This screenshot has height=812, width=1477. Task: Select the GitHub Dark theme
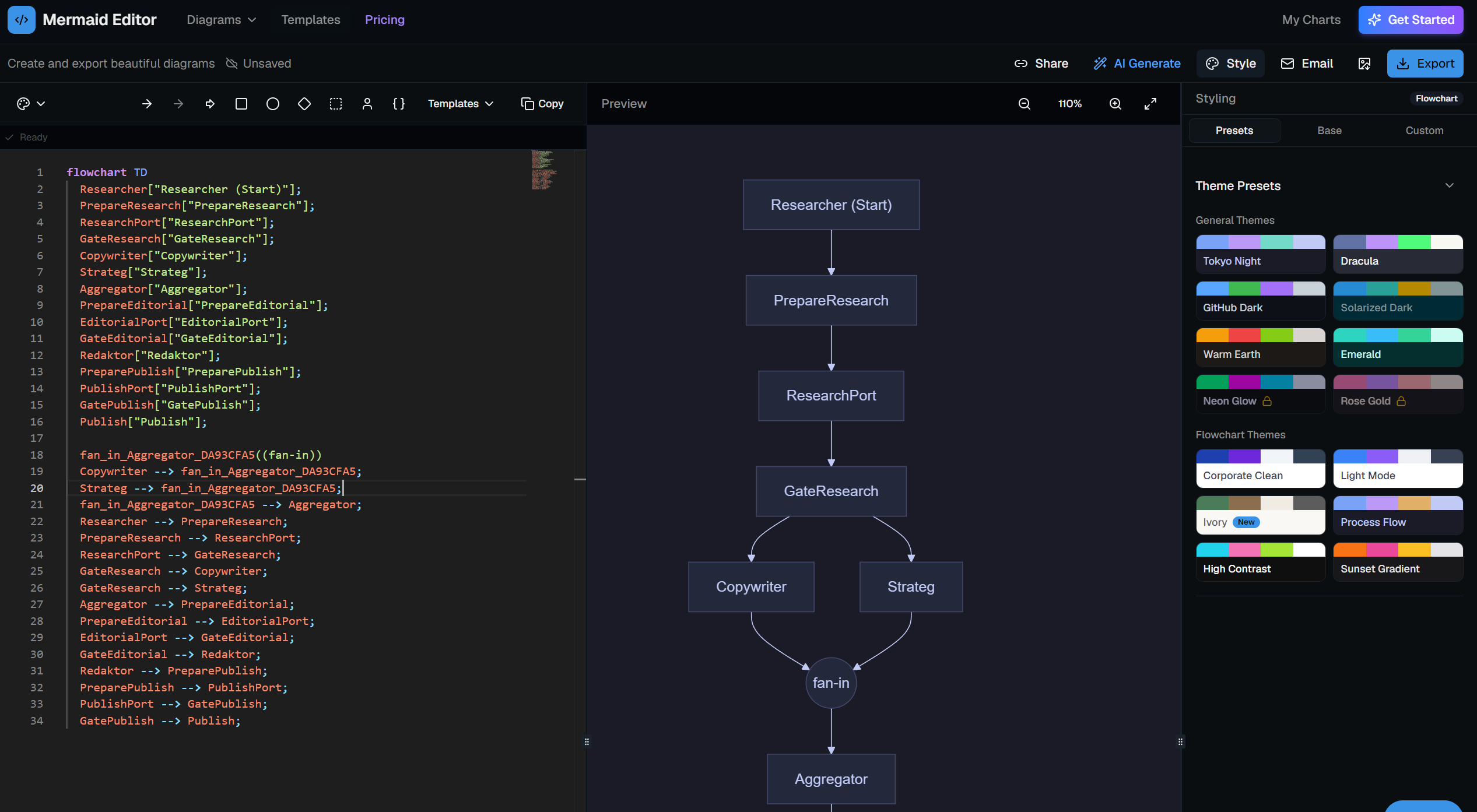[x=1261, y=301]
